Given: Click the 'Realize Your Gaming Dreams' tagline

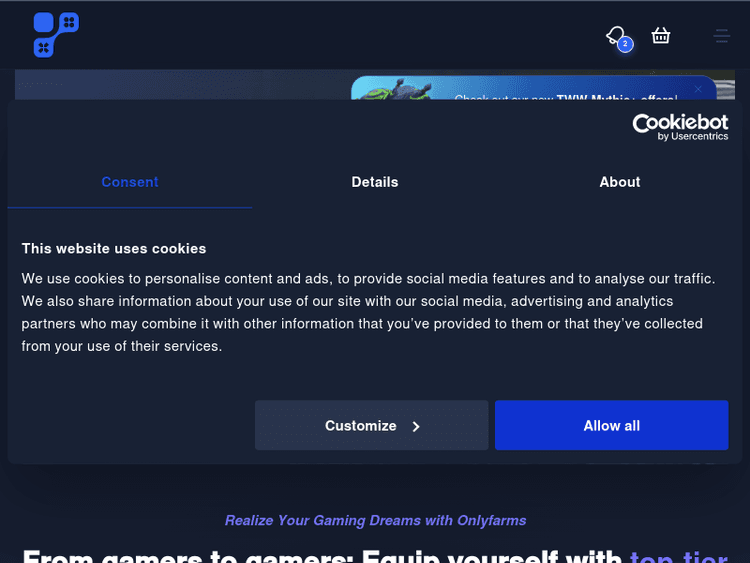Looking at the screenshot, I should (x=375, y=520).
